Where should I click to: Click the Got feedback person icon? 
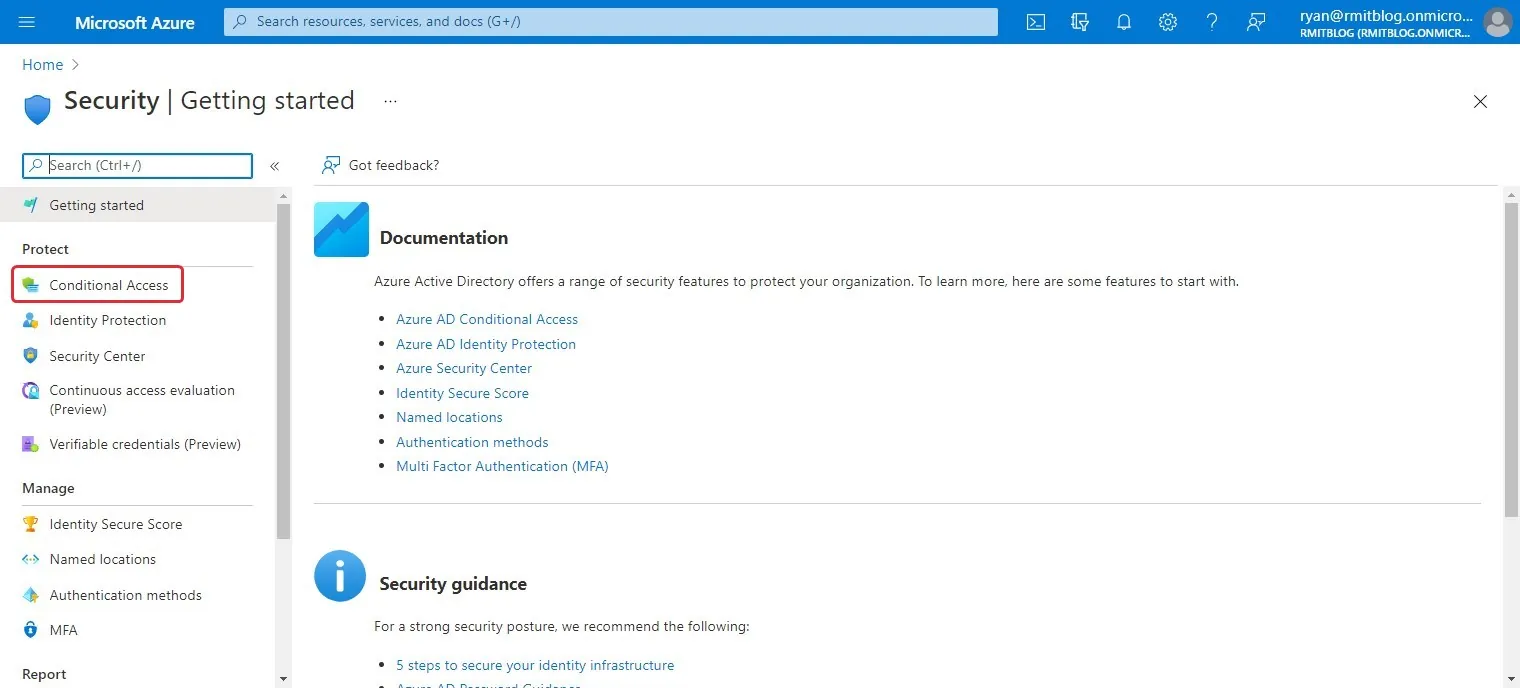(330, 165)
